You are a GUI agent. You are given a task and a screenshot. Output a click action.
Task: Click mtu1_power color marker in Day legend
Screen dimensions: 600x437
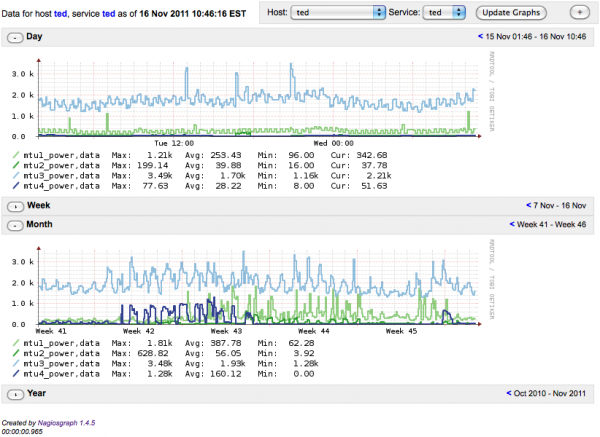click(x=13, y=156)
